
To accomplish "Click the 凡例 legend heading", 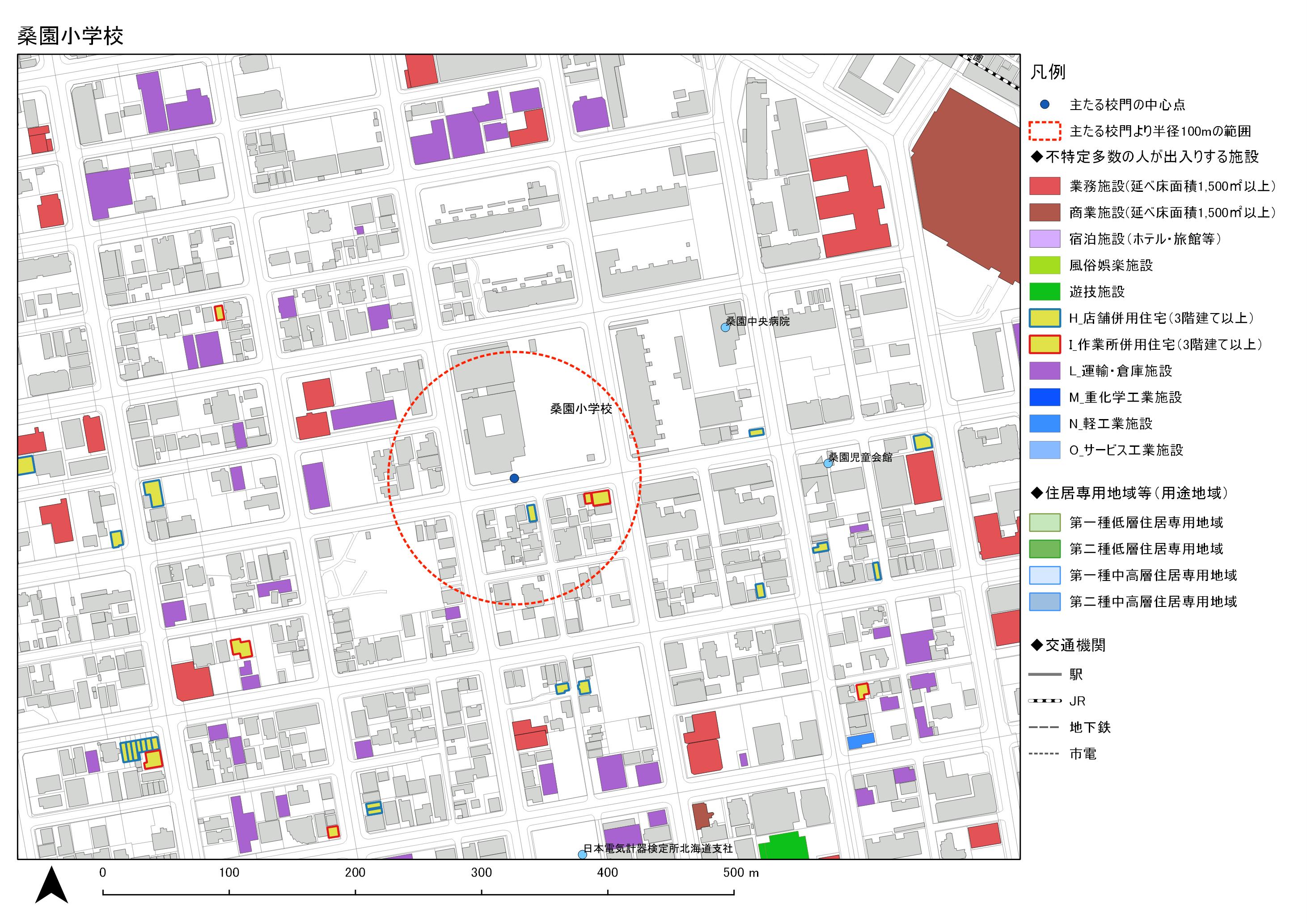I will pos(1048,72).
